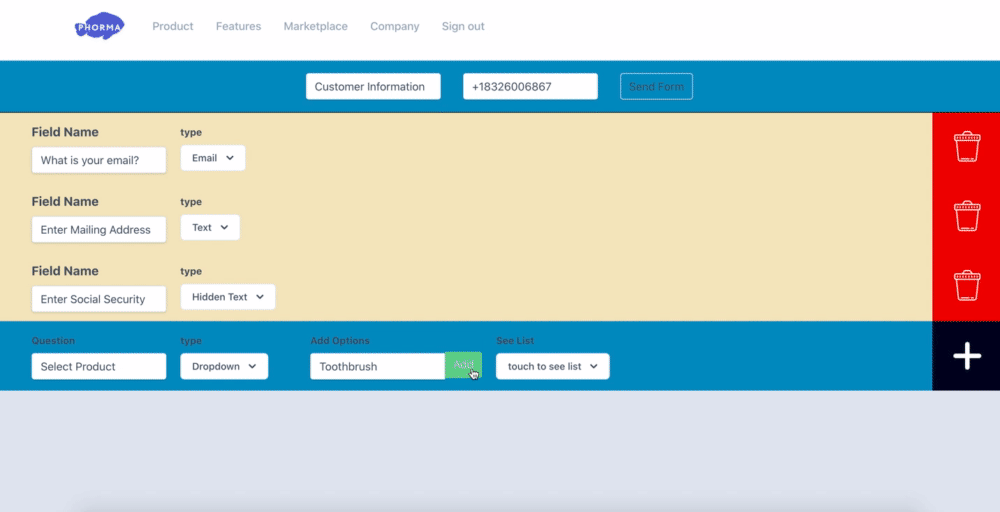Click the Question label
This screenshot has width=1000, height=512.
[x=53, y=340]
